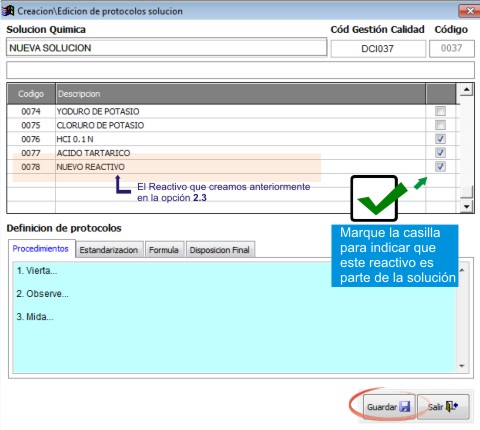Open the Formula tab
This screenshot has height=430, width=480.
[x=164, y=250]
